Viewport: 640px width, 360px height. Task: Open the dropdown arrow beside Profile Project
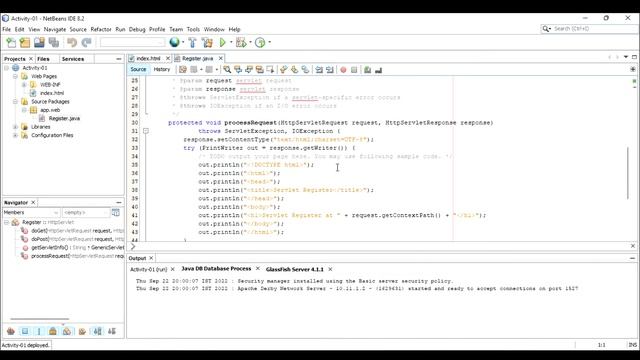(269, 42)
